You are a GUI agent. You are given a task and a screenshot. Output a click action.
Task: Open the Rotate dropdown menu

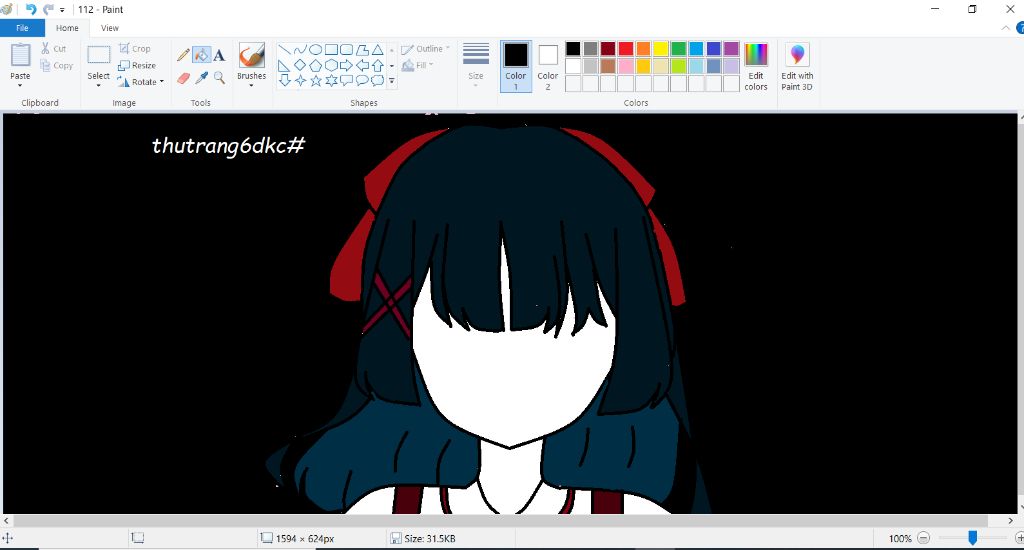pyautogui.click(x=142, y=82)
